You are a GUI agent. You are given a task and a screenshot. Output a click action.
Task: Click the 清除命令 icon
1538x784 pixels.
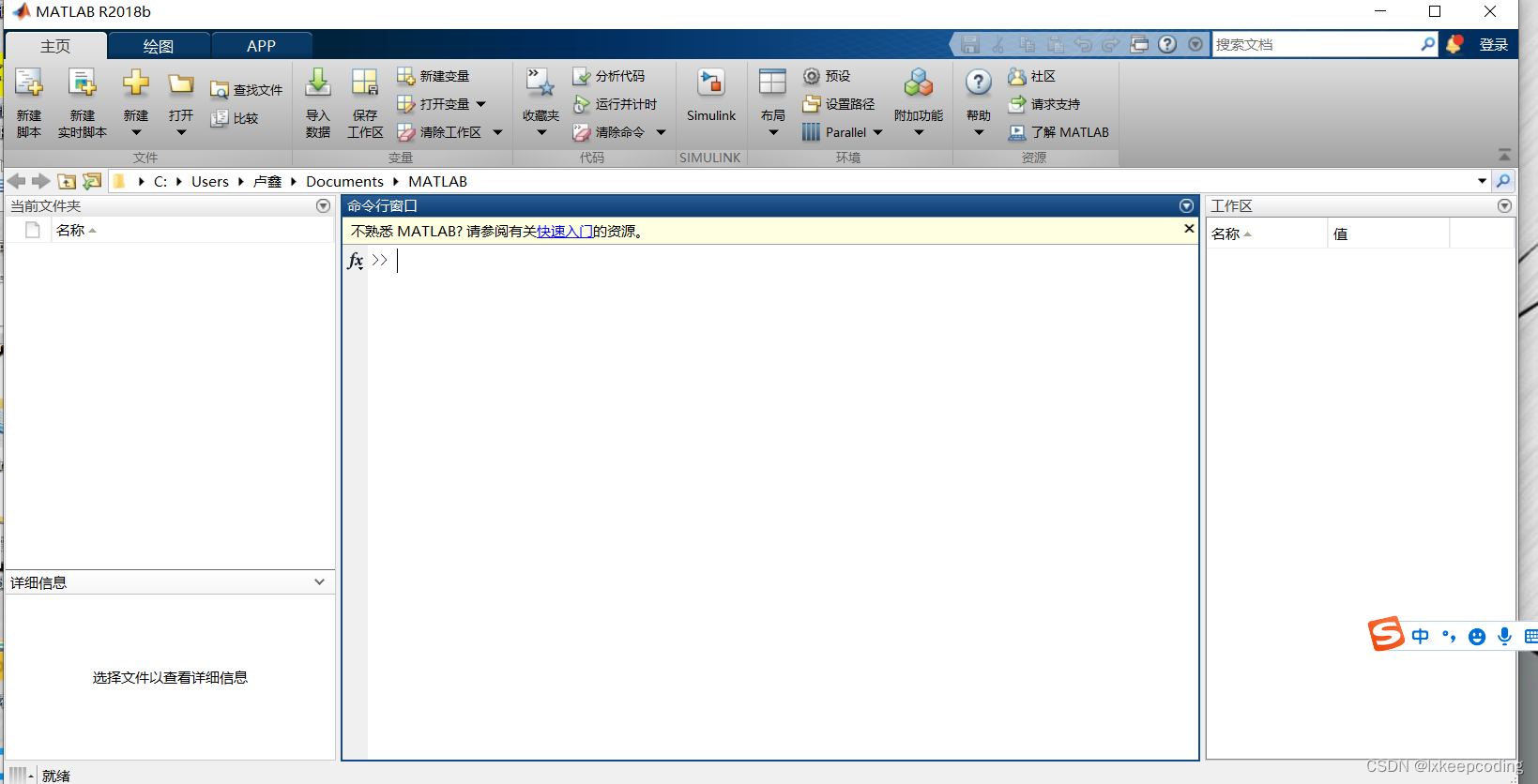tap(582, 132)
